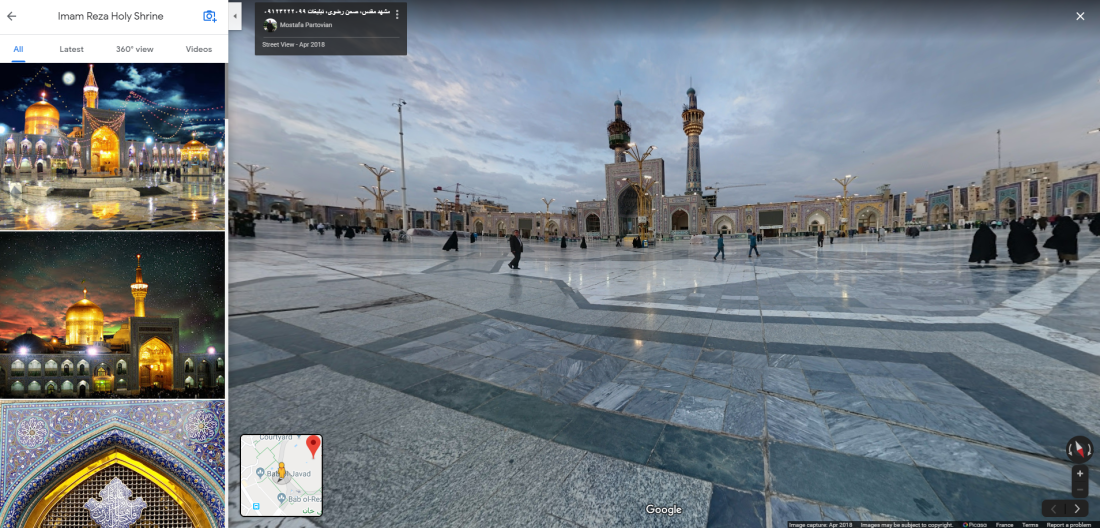Open the blue tile arch close-up photo

coord(112,464)
